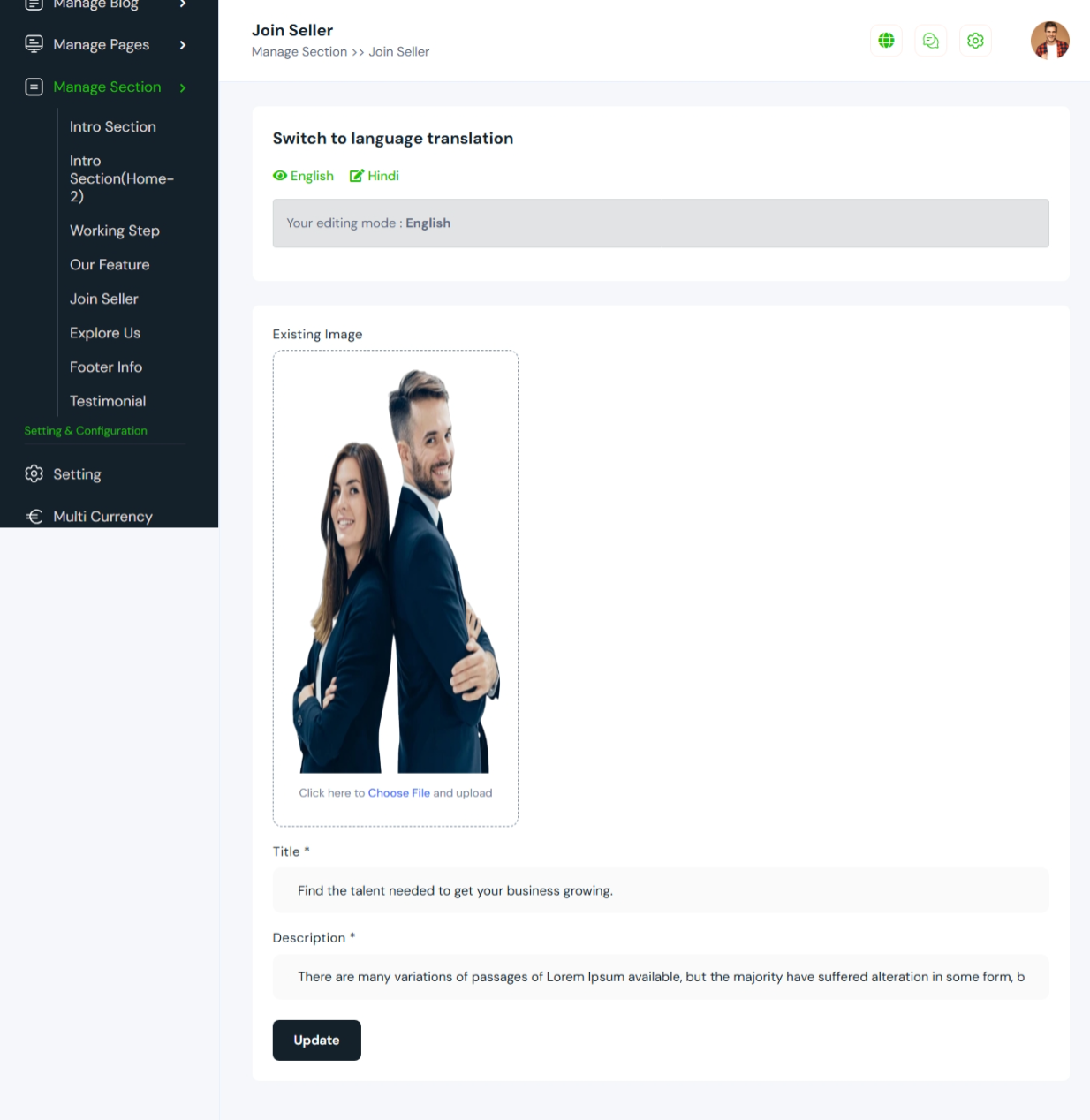
Task: Click the Manage Pages sidebar icon
Action: pos(34,44)
